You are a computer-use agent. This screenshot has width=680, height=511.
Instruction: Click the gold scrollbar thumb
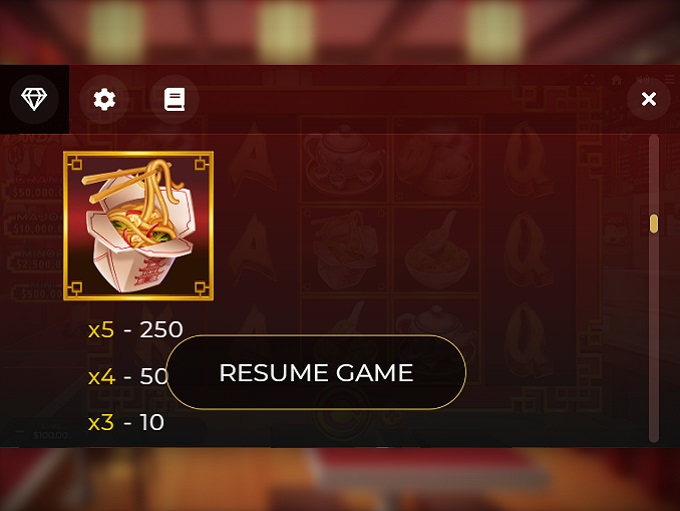654,224
